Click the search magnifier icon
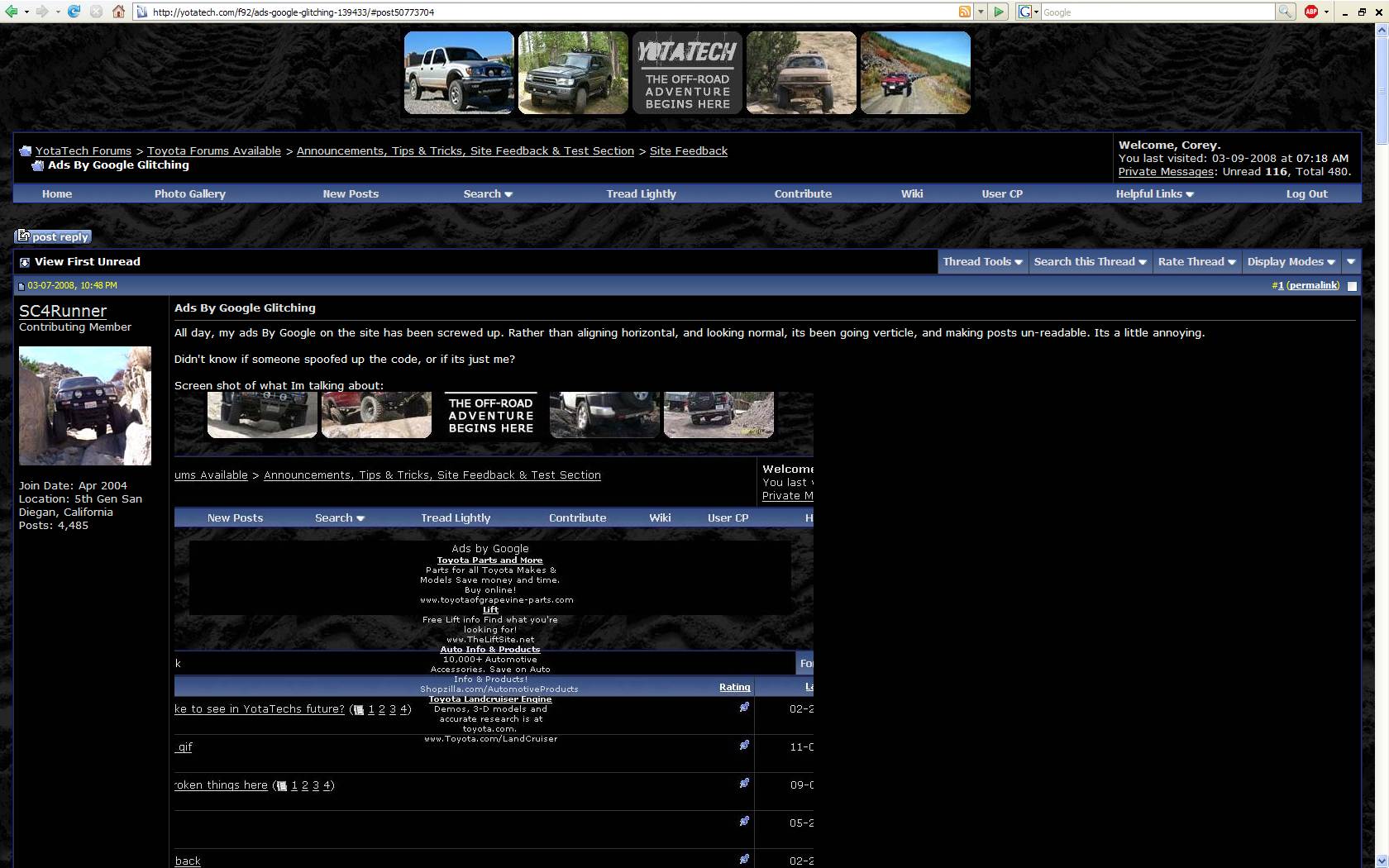The width and height of the screenshot is (1389, 868). pos(1285,12)
